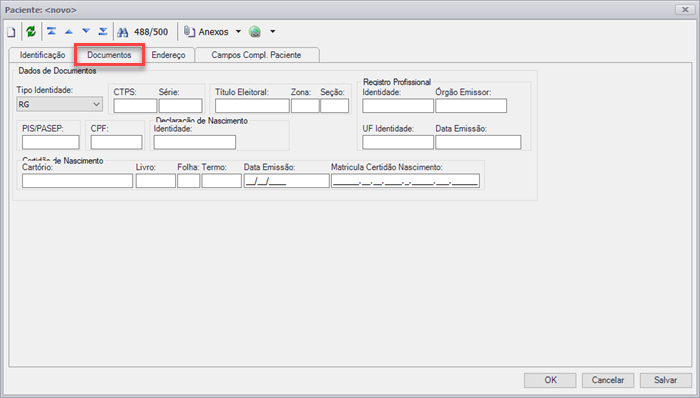
Task: Click the Zona input field
Action: (x=305, y=106)
